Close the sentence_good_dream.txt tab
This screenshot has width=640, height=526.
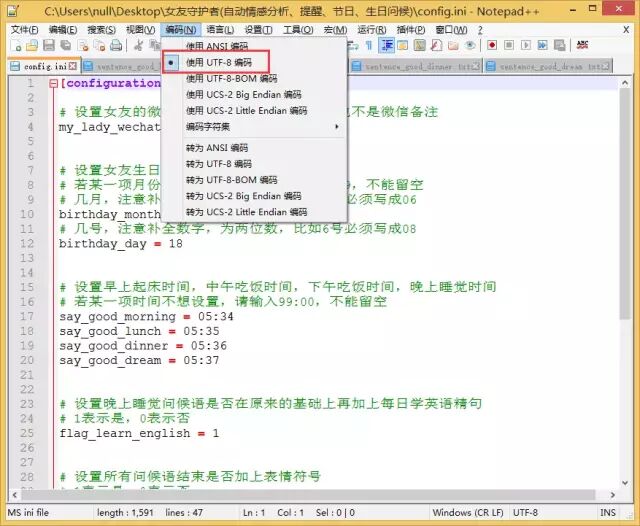(605, 66)
